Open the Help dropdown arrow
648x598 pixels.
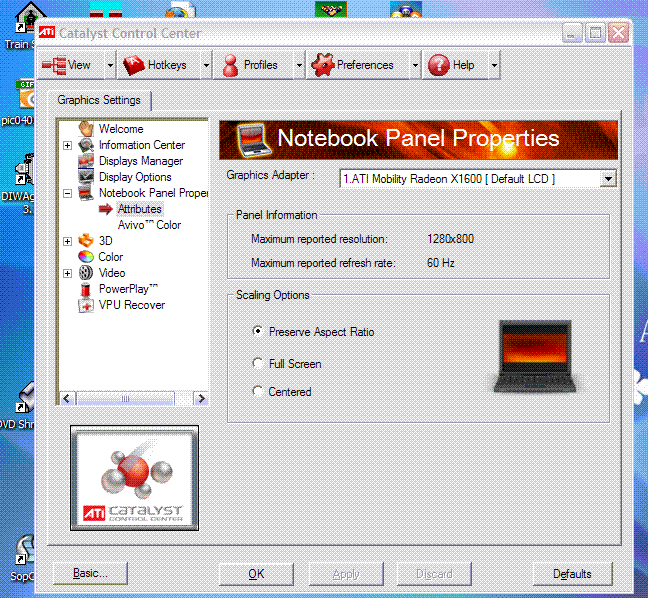pos(494,65)
